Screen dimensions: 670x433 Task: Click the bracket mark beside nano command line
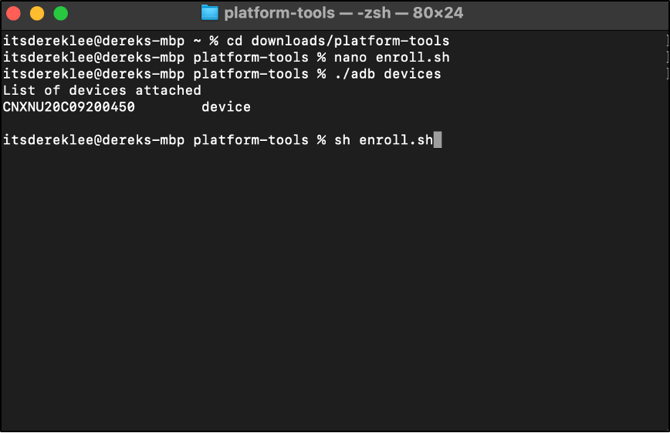[667, 57]
